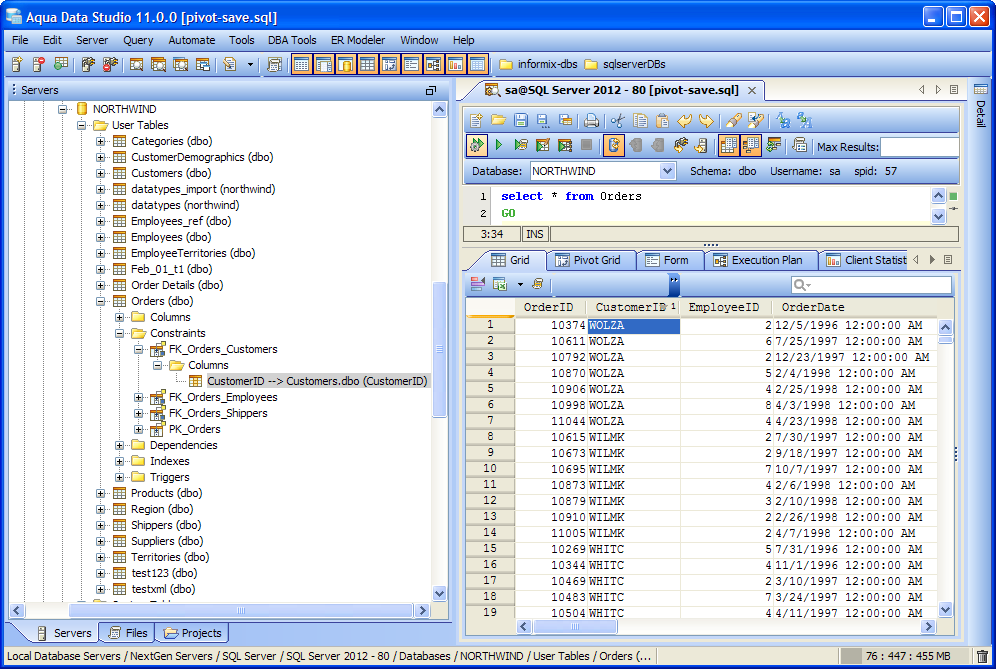Click the Save As floppy icon with dots
Image resolution: width=996 pixels, height=669 pixels.
543,120
